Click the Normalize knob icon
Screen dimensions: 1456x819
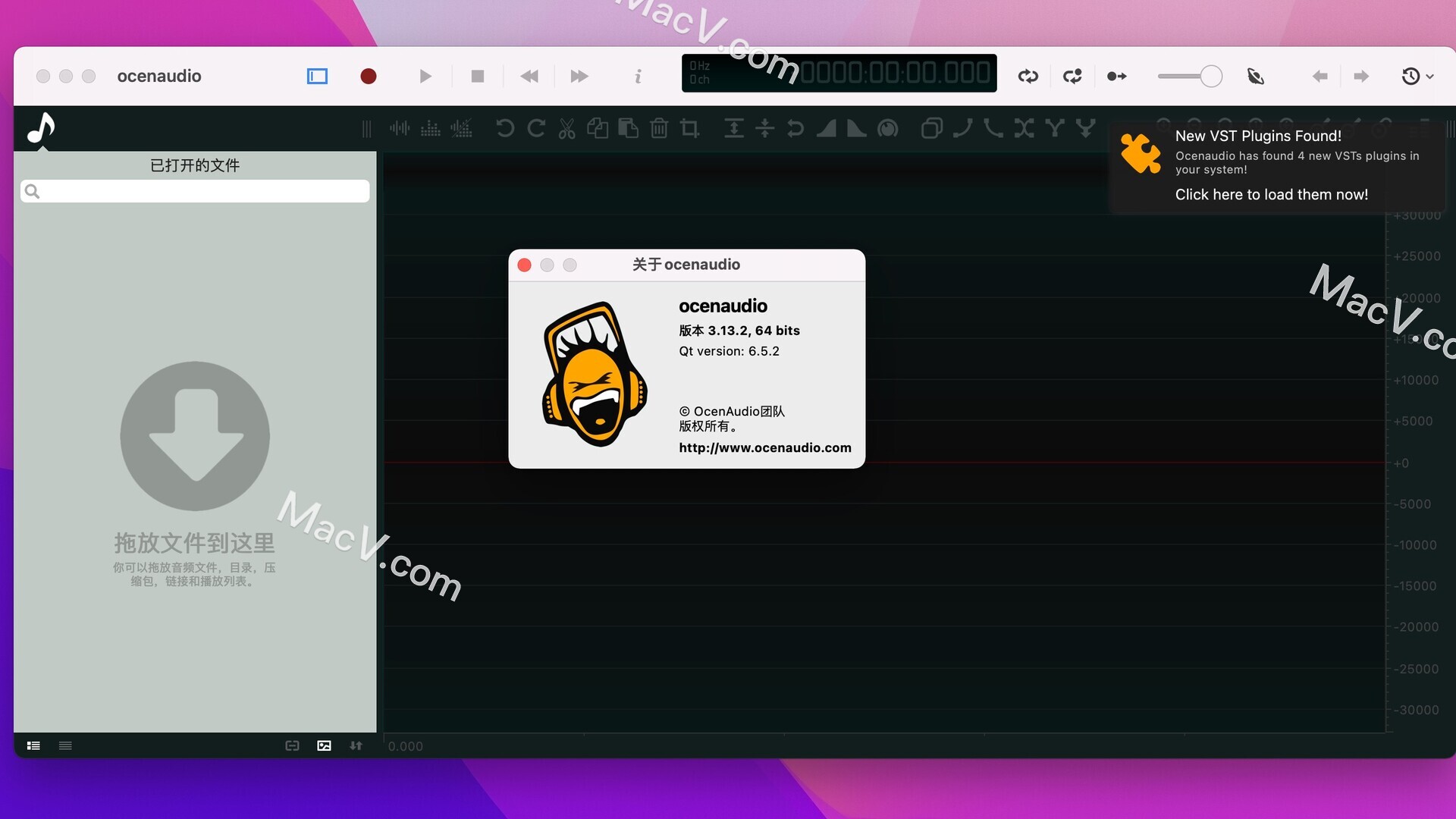pos(888,128)
